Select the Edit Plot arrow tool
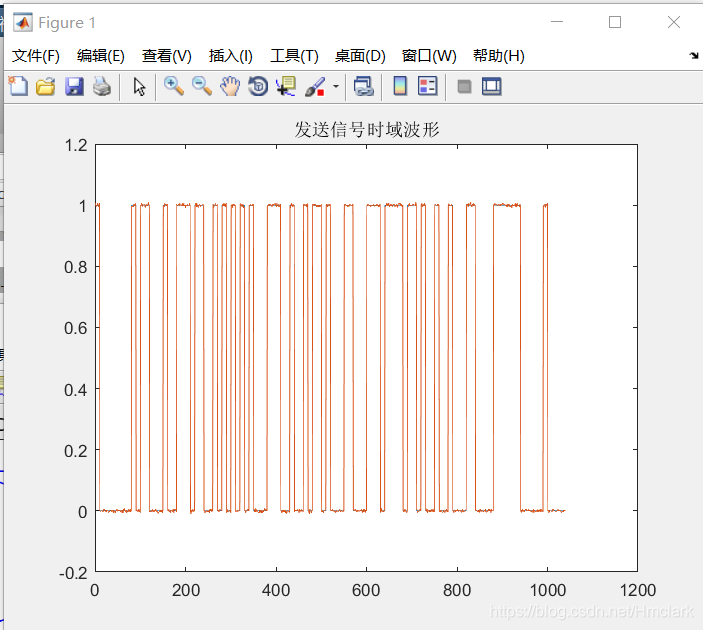The image size is (703, 630). 139,86
